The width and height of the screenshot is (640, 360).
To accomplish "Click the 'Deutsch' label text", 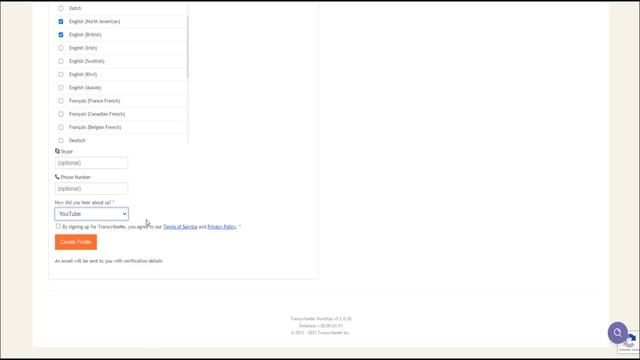I will 77,140.
